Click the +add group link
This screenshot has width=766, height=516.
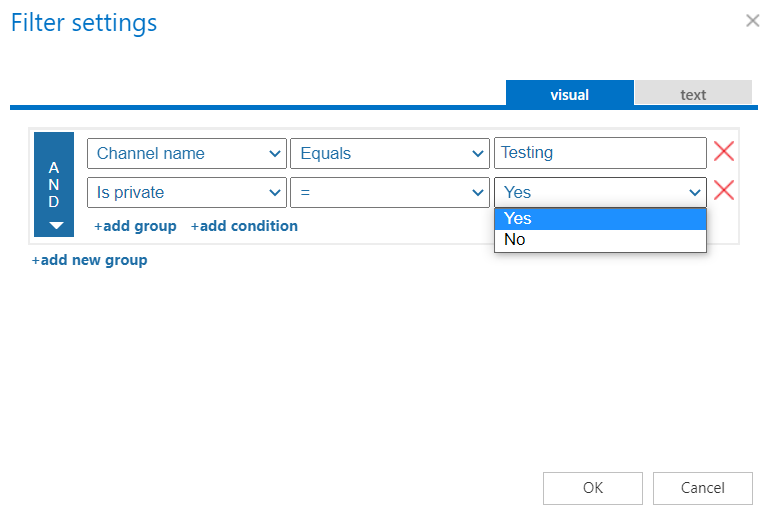[135, 226]
